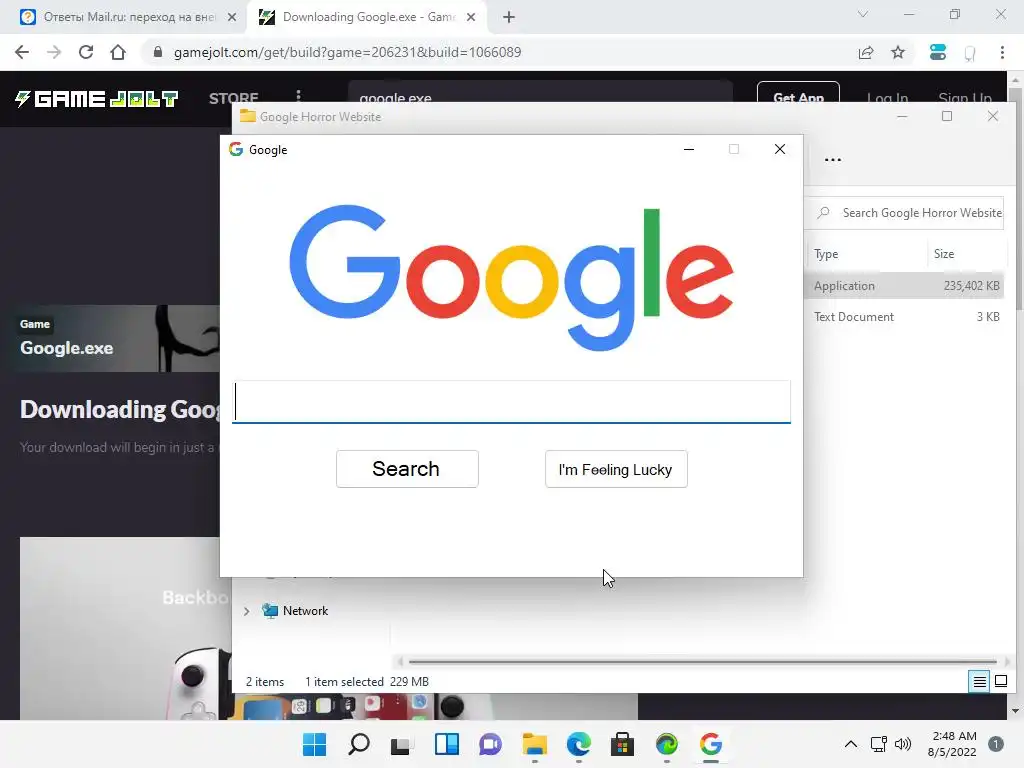Focus the Google search text field
The width and height of the screenshot is (1024, 768).
511,402
